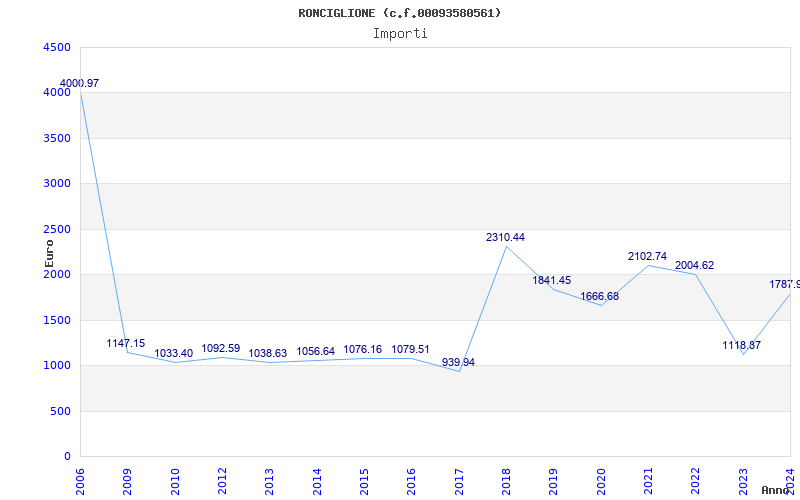Click the x-axis year 2006
Screen dimensions: 800x500
(x=80, y=482)
